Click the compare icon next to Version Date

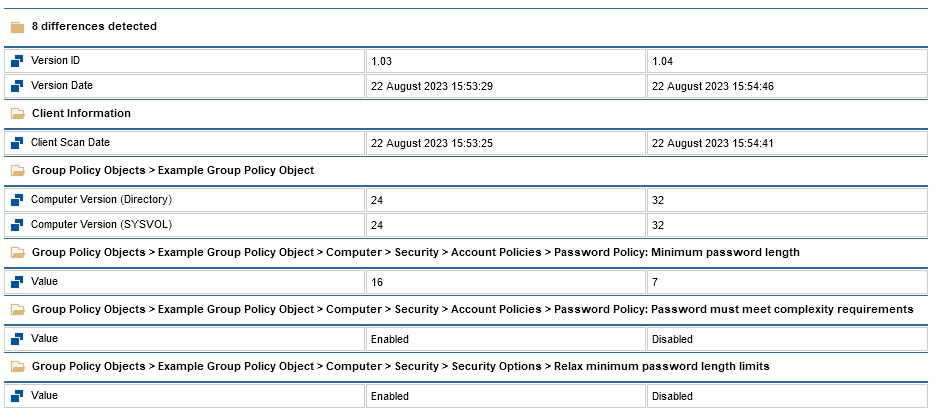coord(17,86)
